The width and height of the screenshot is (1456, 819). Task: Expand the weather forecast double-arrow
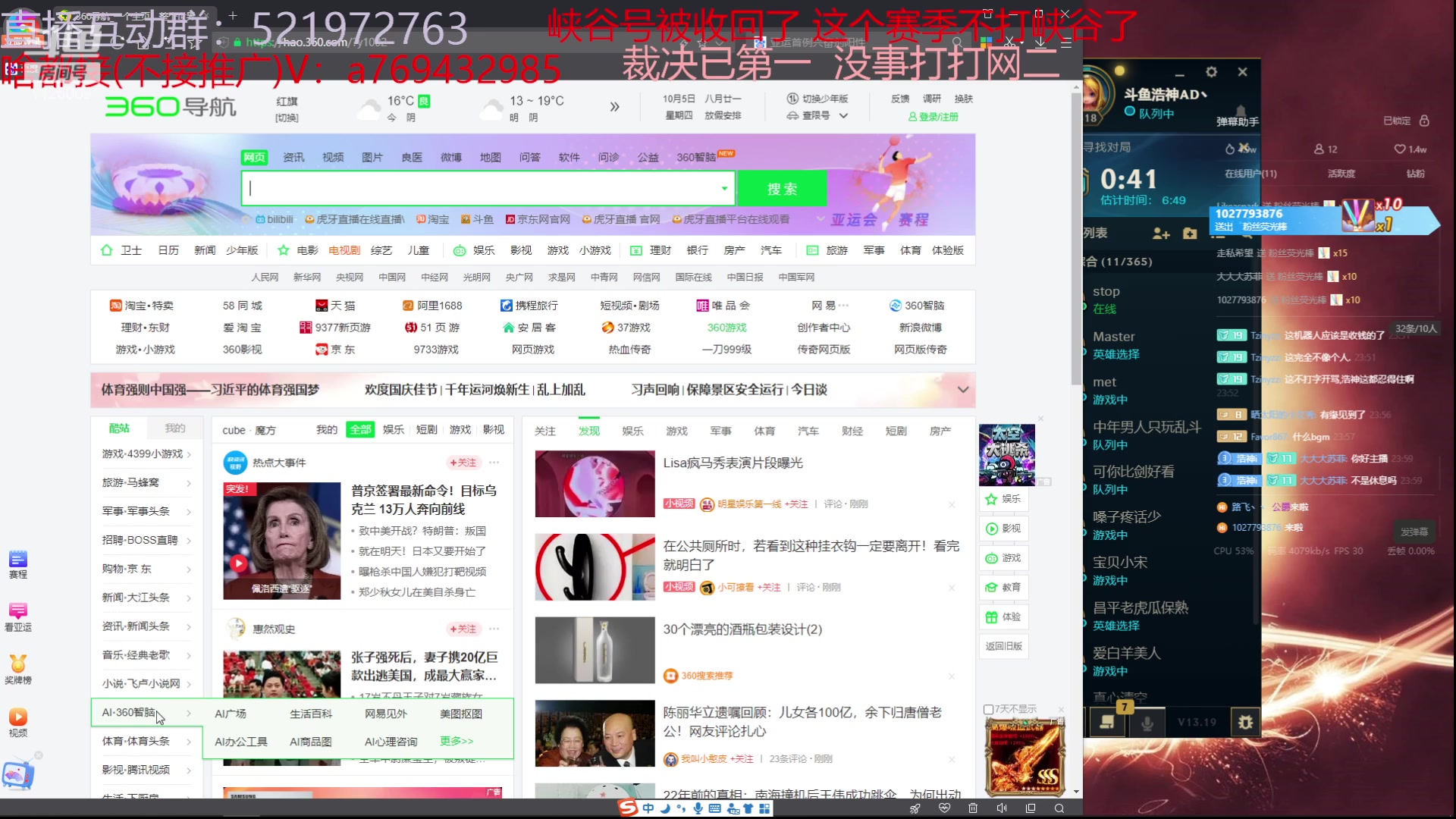point(614,107)
